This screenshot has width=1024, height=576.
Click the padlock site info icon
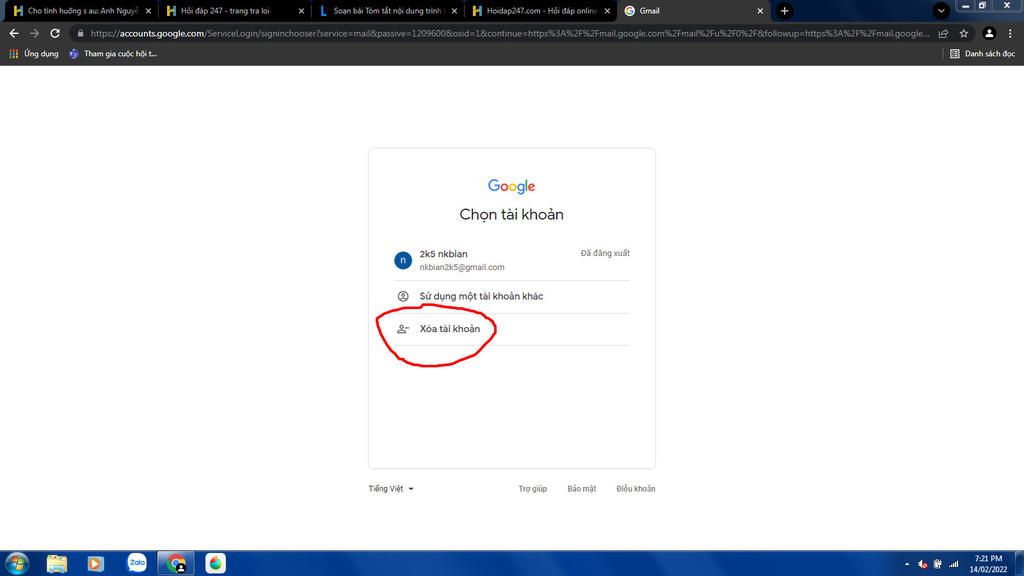tap(80, 33)
